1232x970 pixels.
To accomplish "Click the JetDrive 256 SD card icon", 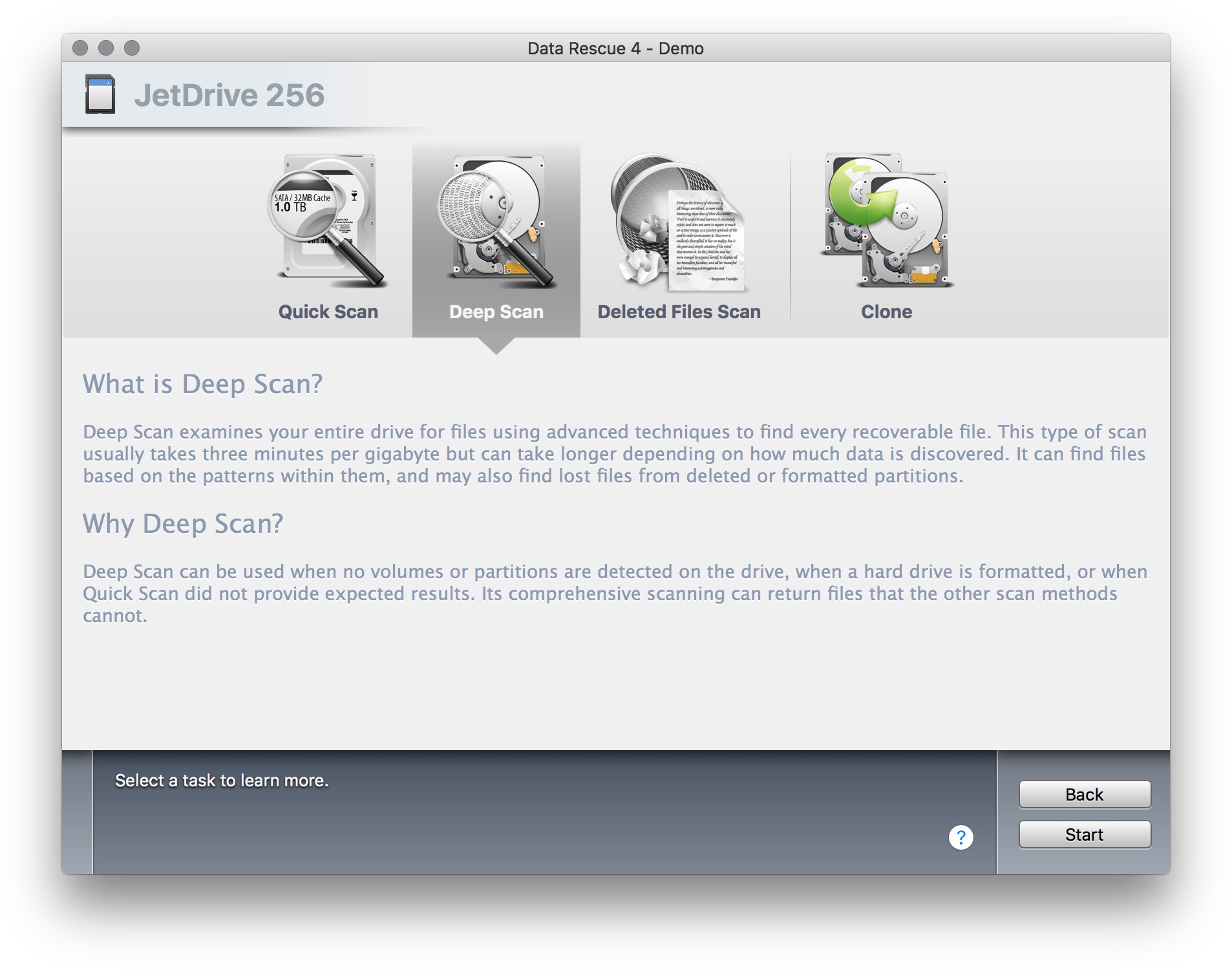I will 100,94.
